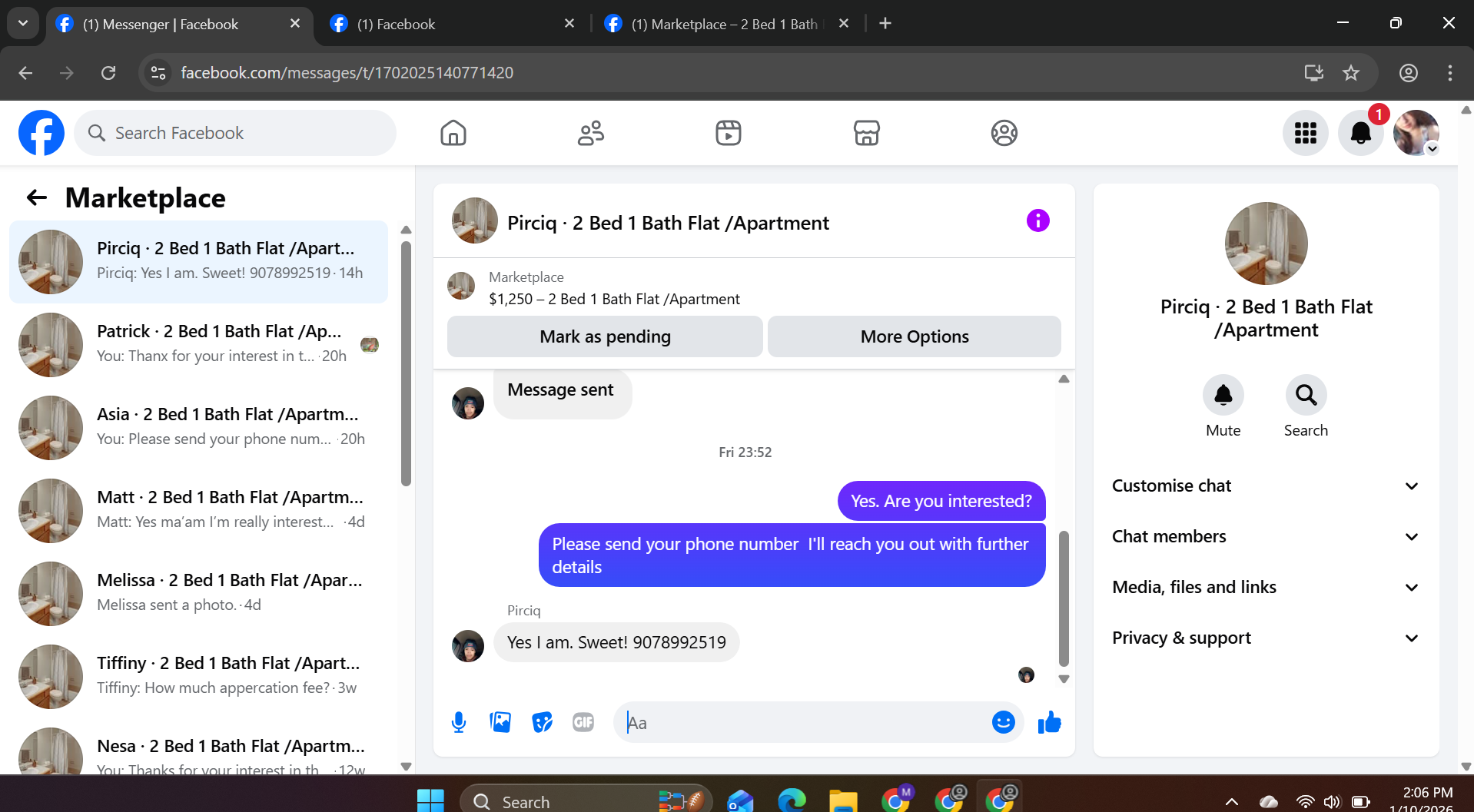The image size is (1474, 812).
Task: Click the browser back arrow
Action: [x=25, y=73]
